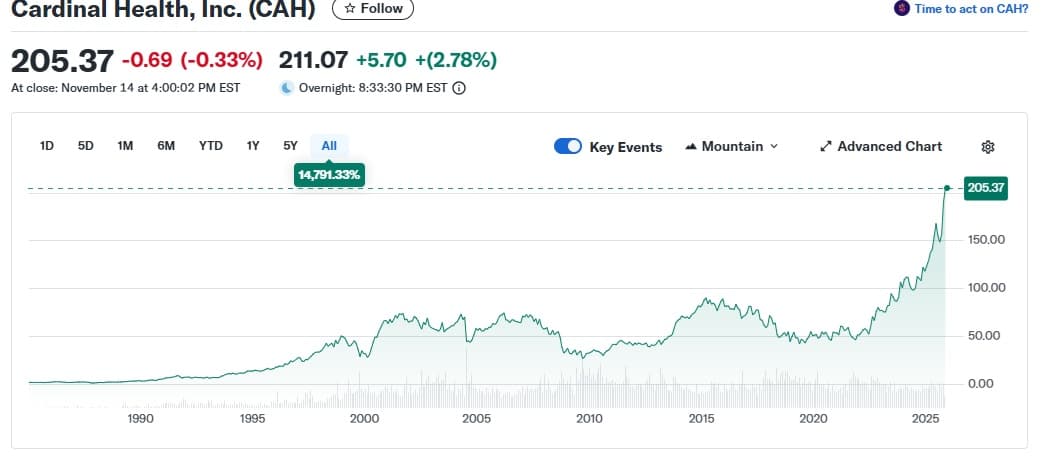Image resolution: width=1048 pixels, height=462 pixels.
Task: Select the All time range
Action: point(330,146)
